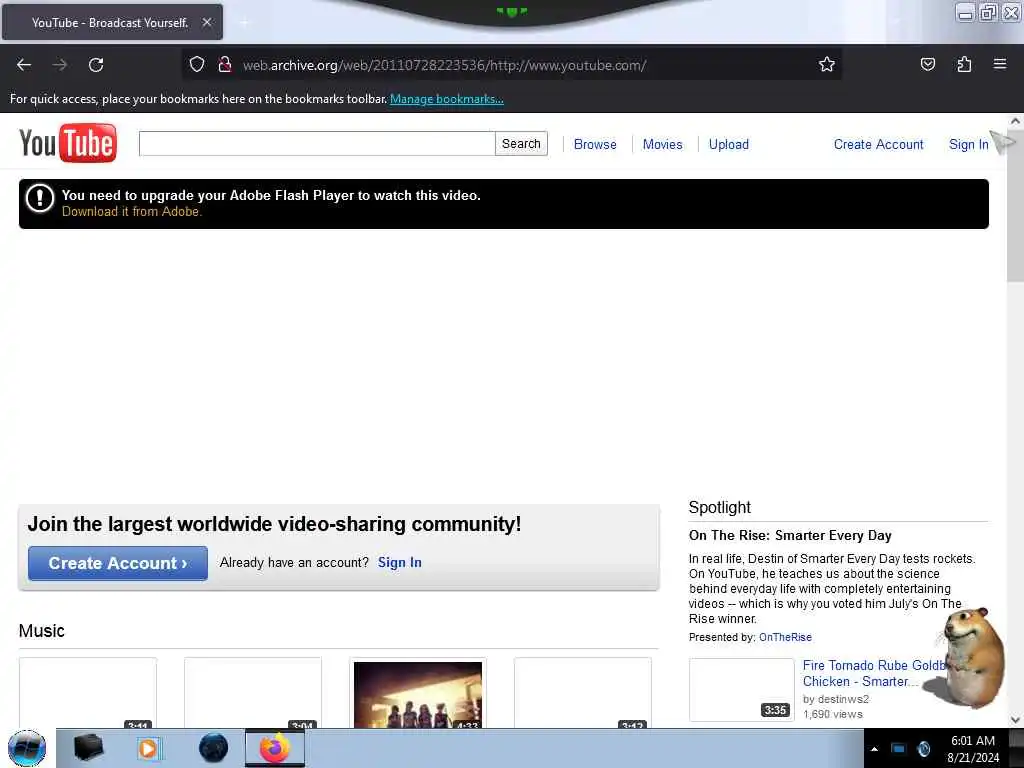
Task: Open the Browse menu link
Action: click(595, 144)
